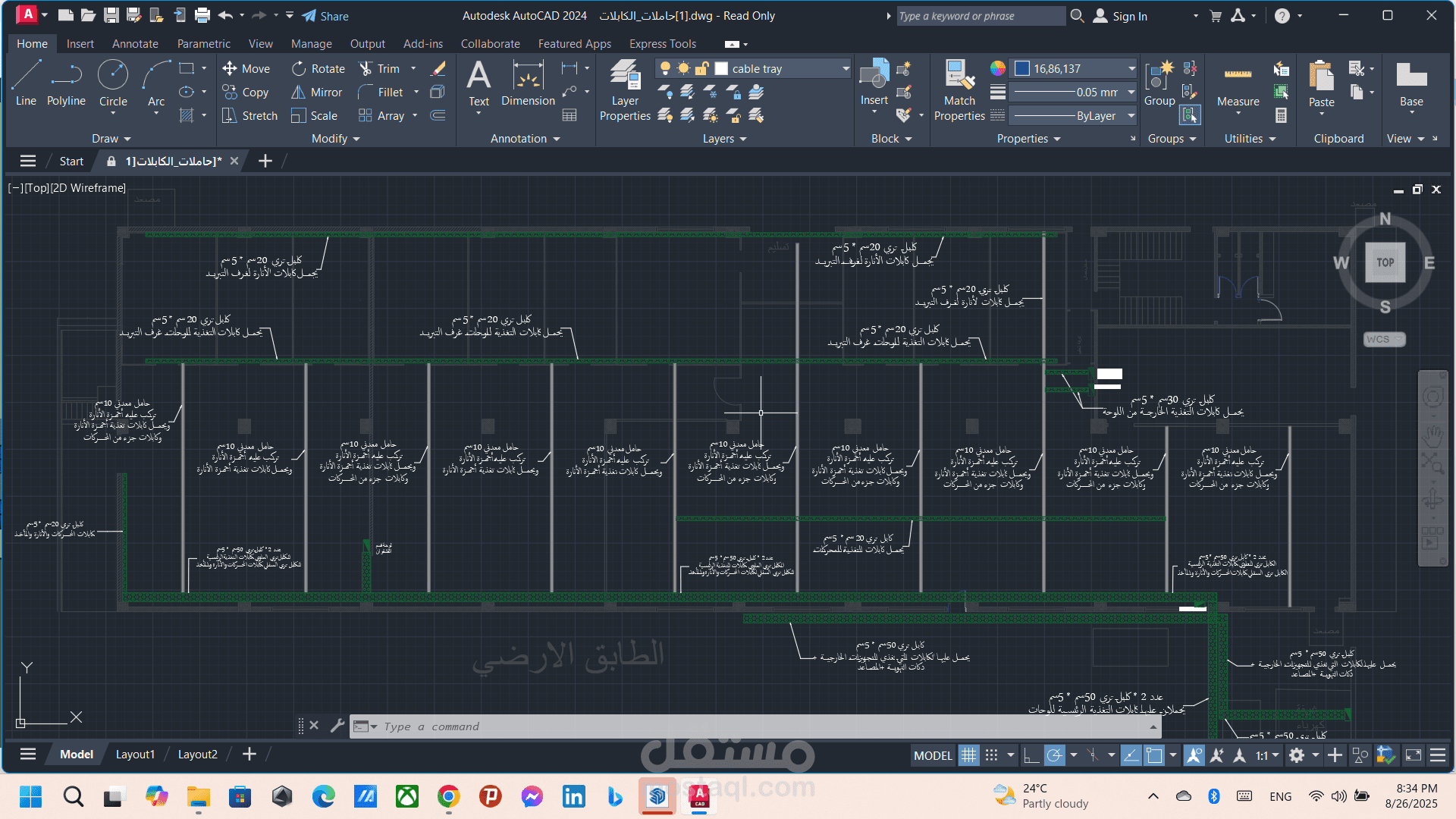Click the Sign In button
This screenshot has height=819, width=1456.
point(1120,16)
